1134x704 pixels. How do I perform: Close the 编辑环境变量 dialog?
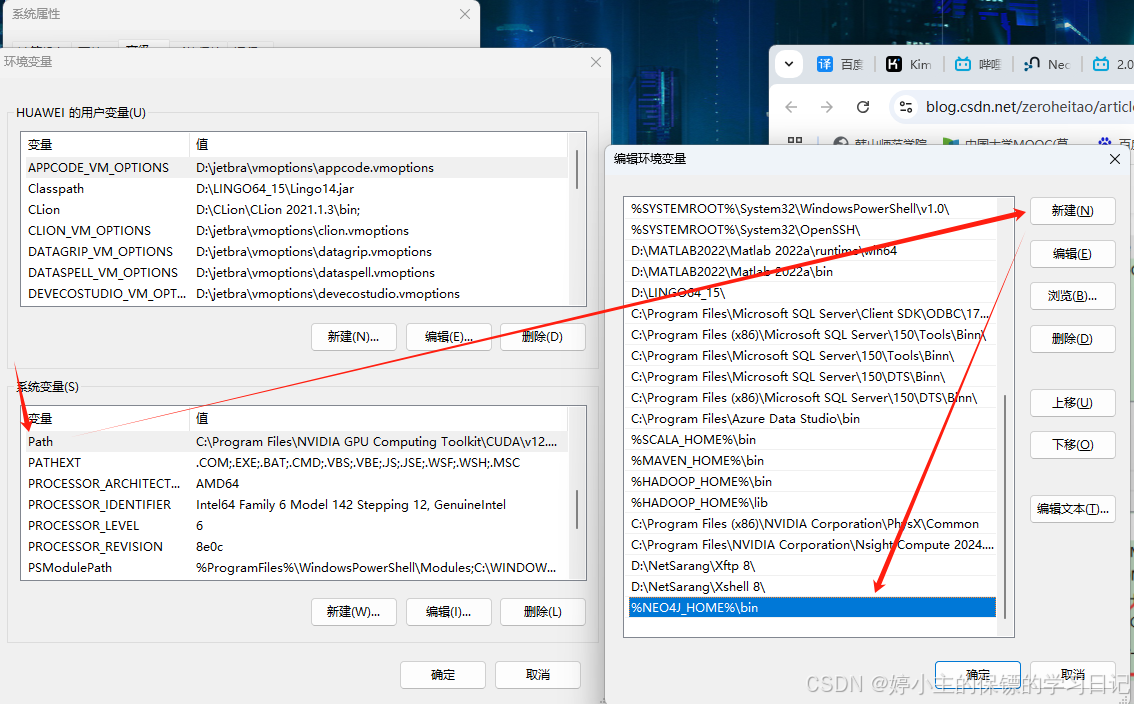coord(1114,158)
